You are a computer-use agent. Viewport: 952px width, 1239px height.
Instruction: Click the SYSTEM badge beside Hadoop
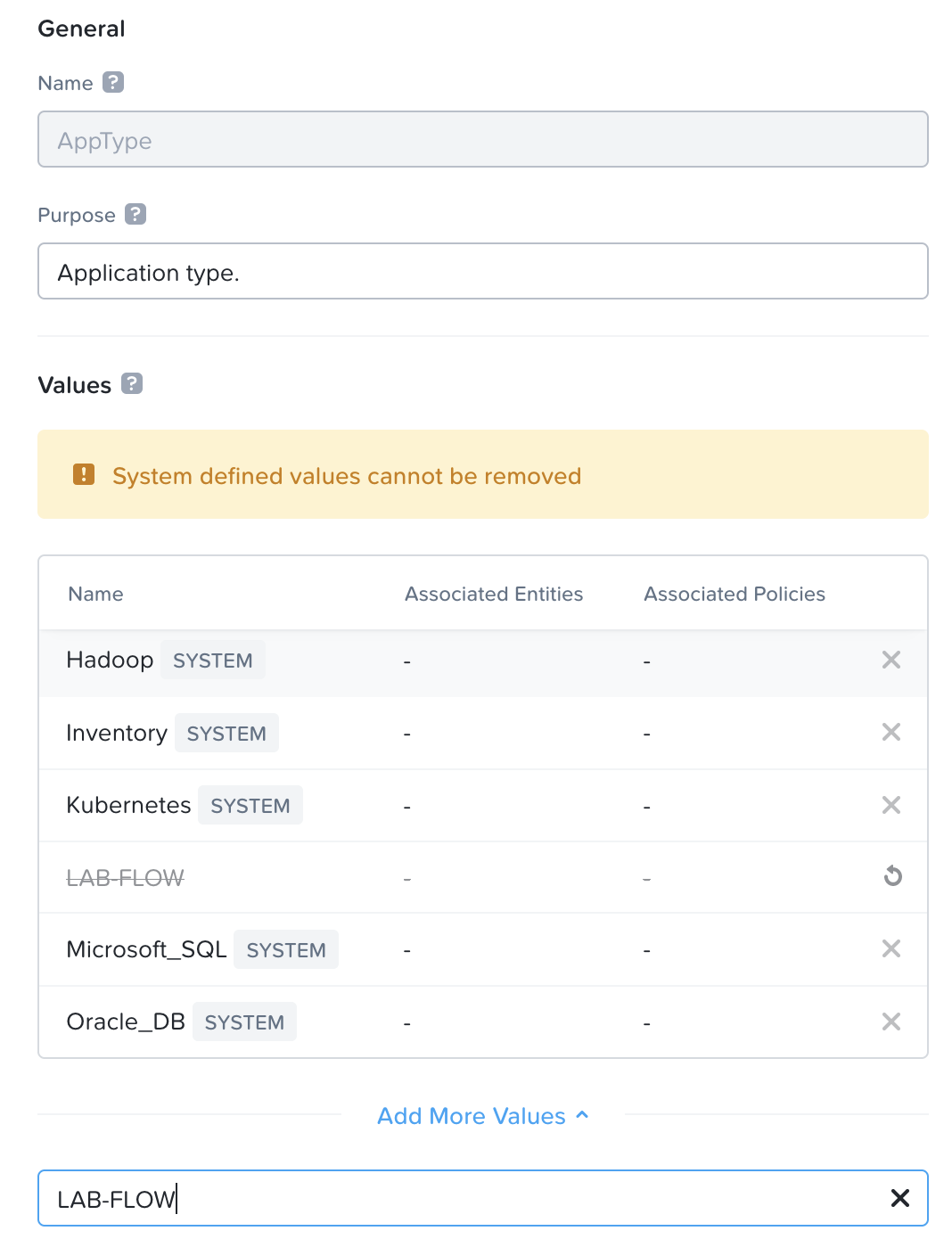(x=213, y=661)
